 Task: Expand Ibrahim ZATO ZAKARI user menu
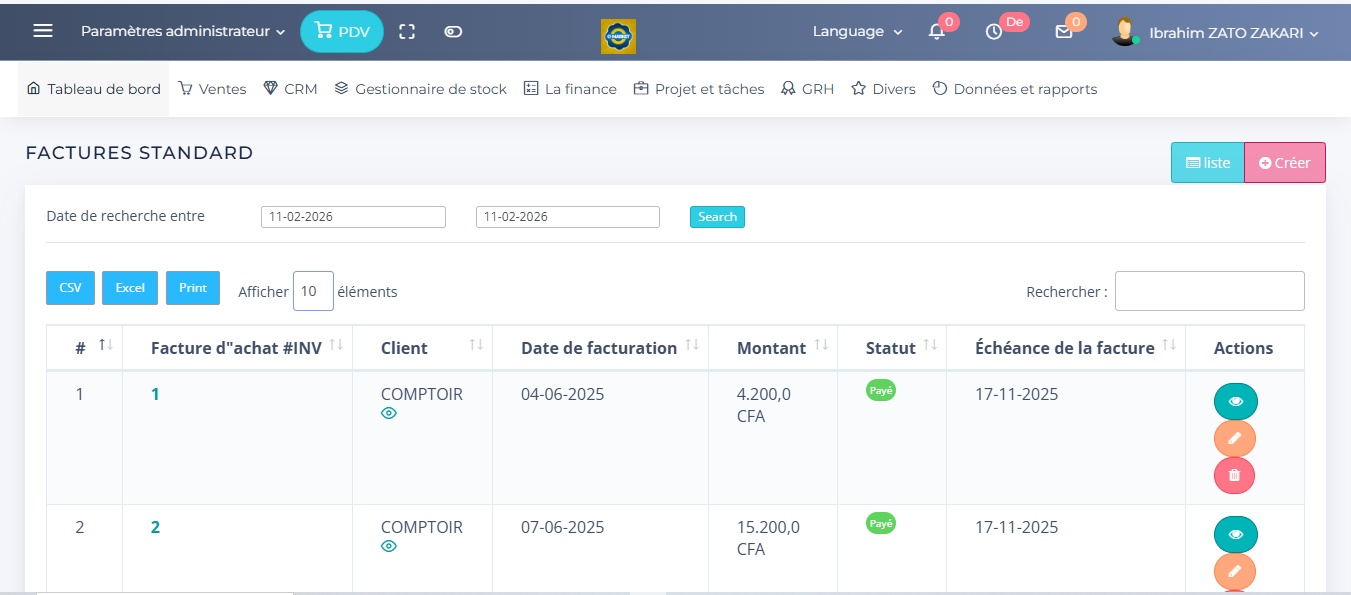(1233, 33)
